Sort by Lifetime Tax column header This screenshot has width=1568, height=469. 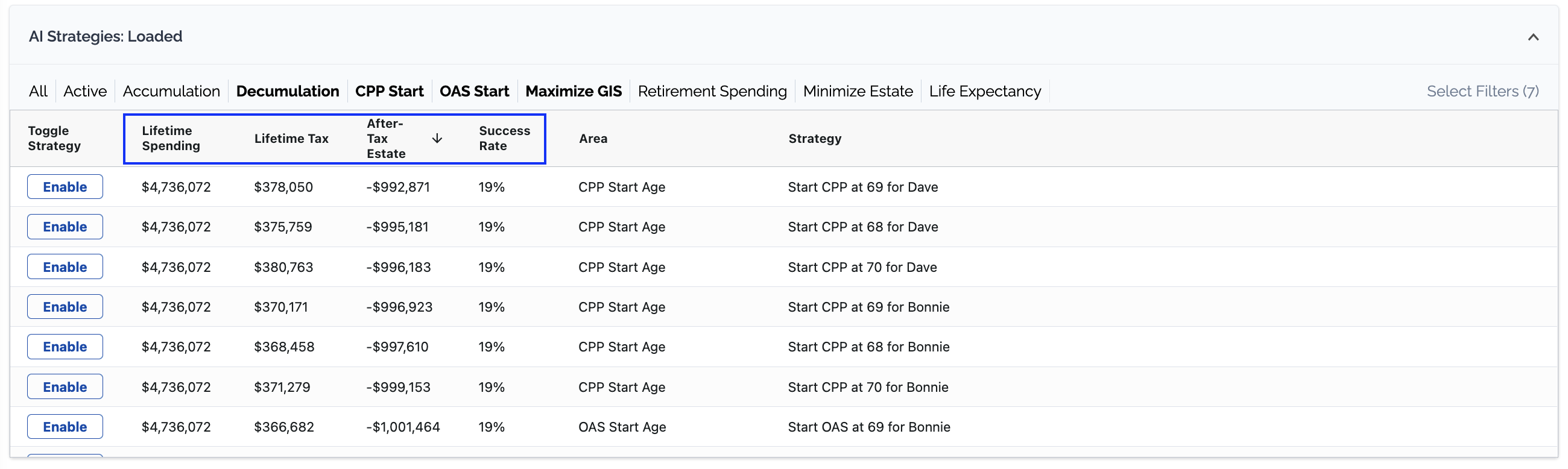(x=291, y=139)
